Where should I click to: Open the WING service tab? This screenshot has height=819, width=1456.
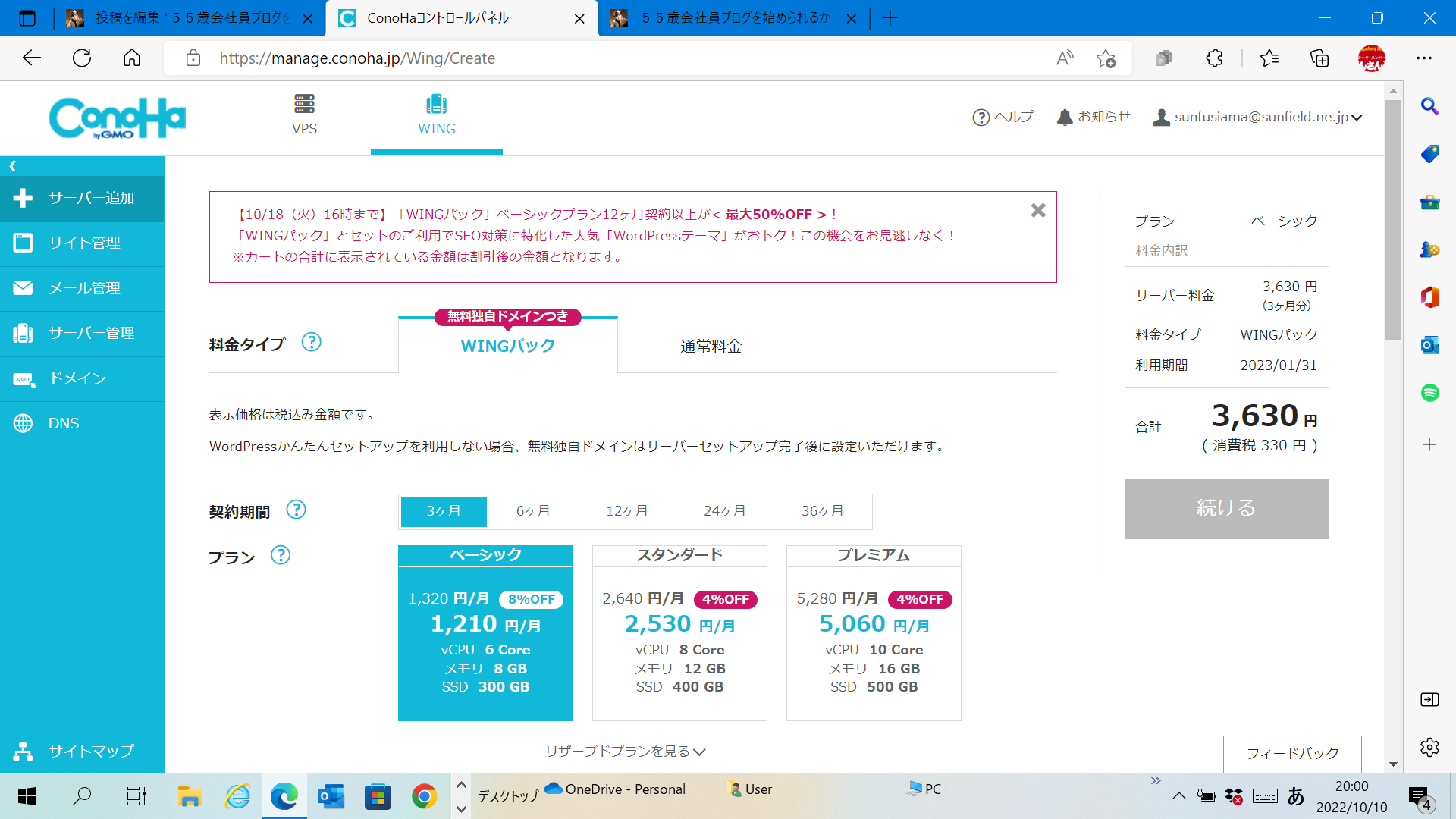[x=437, y=115]
